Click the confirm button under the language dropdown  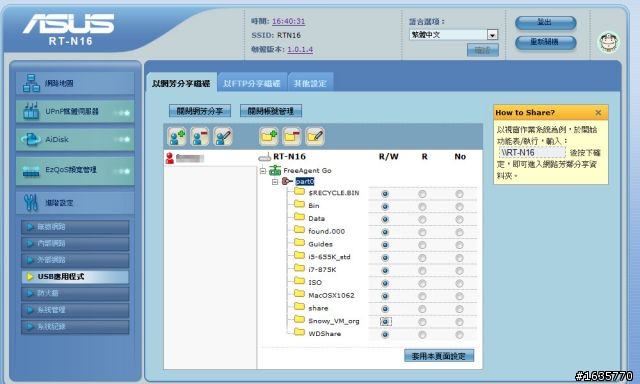tap(482, 50)
